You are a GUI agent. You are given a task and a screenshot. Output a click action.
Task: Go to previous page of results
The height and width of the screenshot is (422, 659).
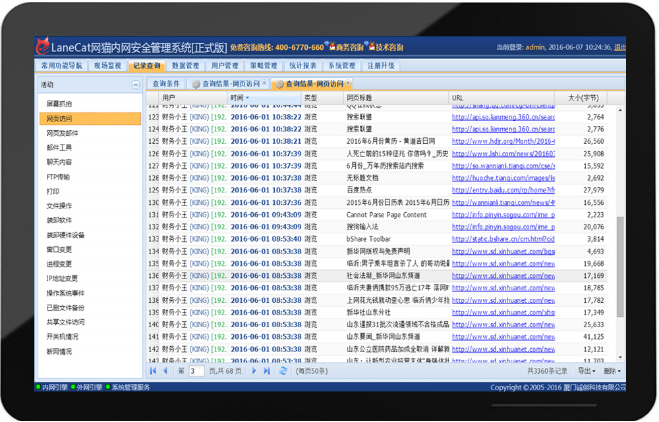166,371
